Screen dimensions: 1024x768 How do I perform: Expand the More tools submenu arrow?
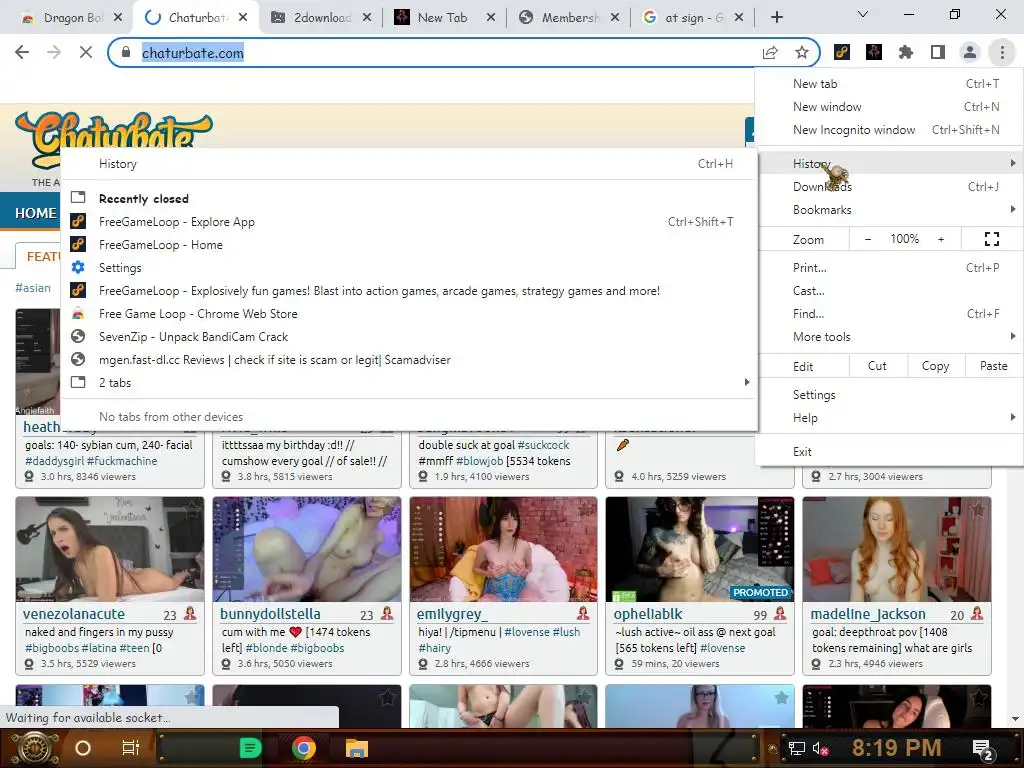[x=1012, y=336]
